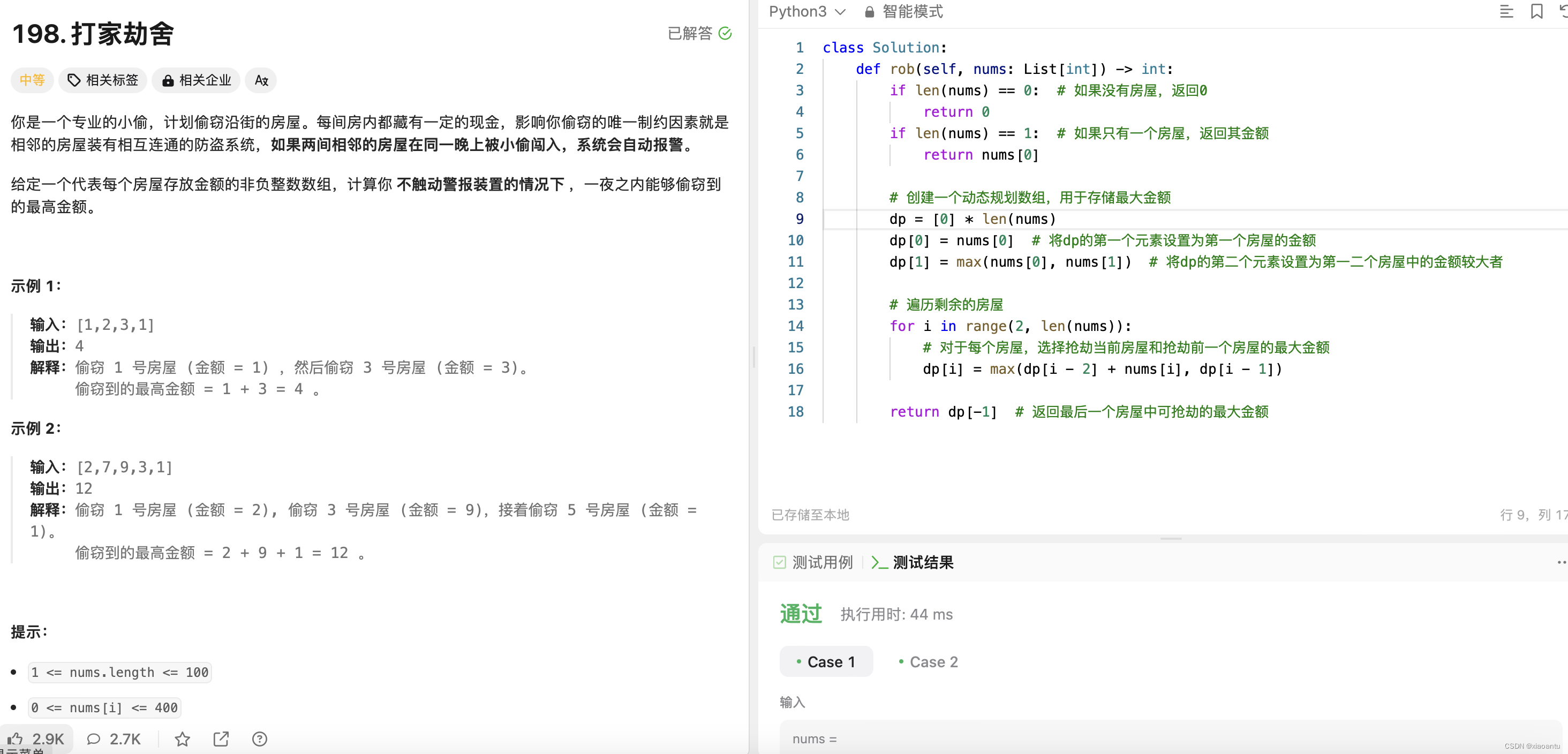Click the translate language icon
This screenshot has height=754, width=1568.
point(261,80)
